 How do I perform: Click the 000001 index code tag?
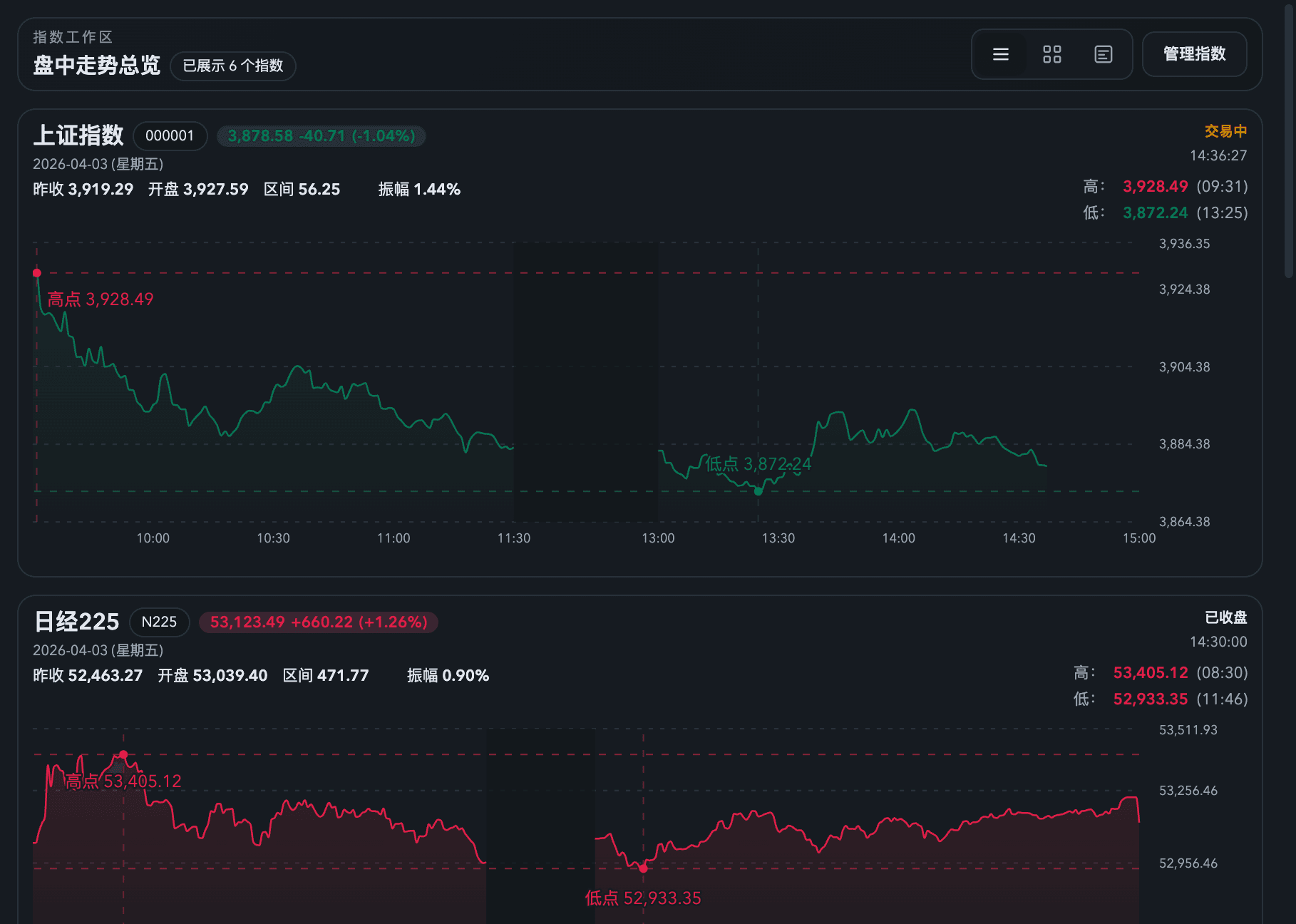[x=170, y=135]
